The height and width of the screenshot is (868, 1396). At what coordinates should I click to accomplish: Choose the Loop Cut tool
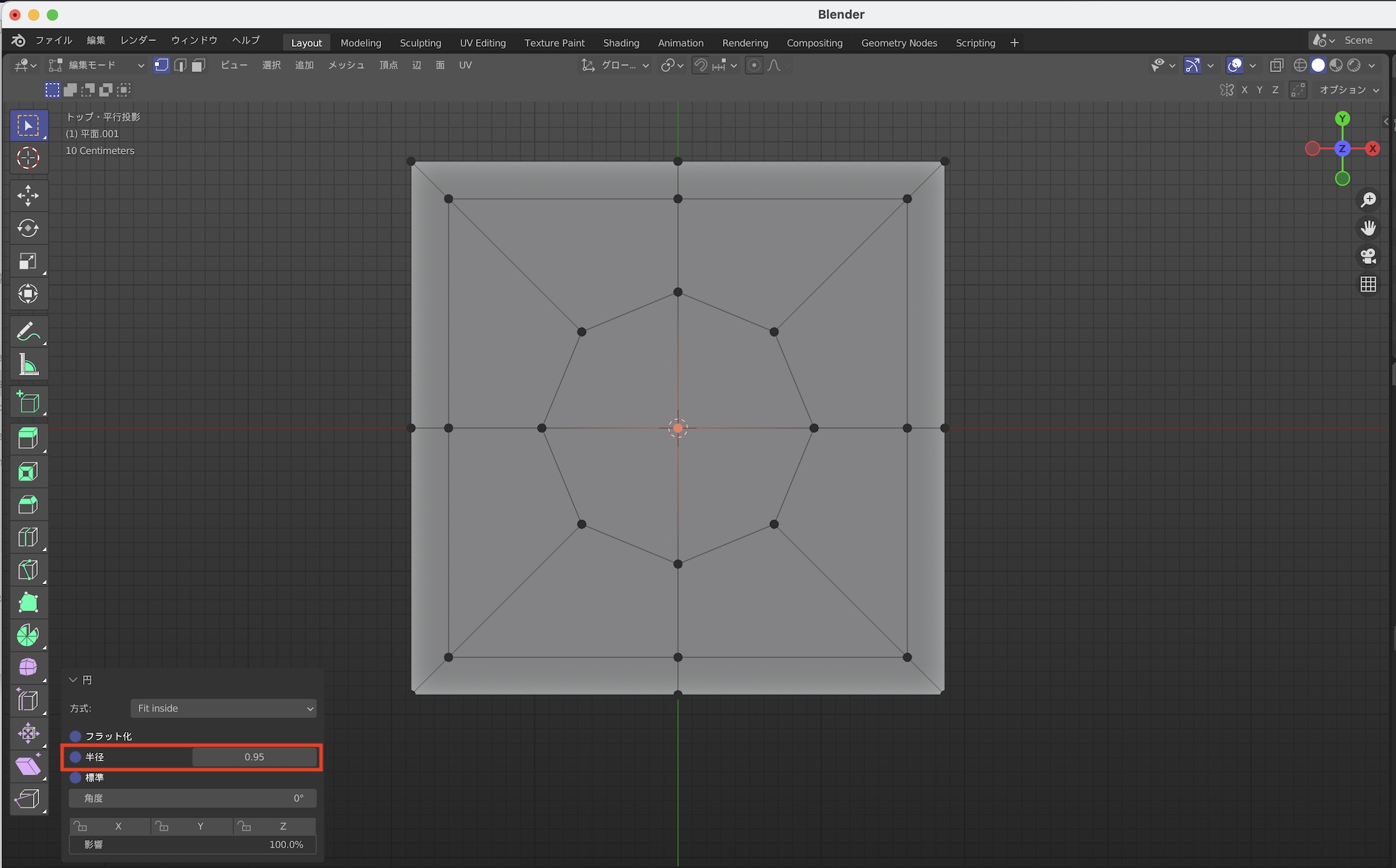(28, 537)
